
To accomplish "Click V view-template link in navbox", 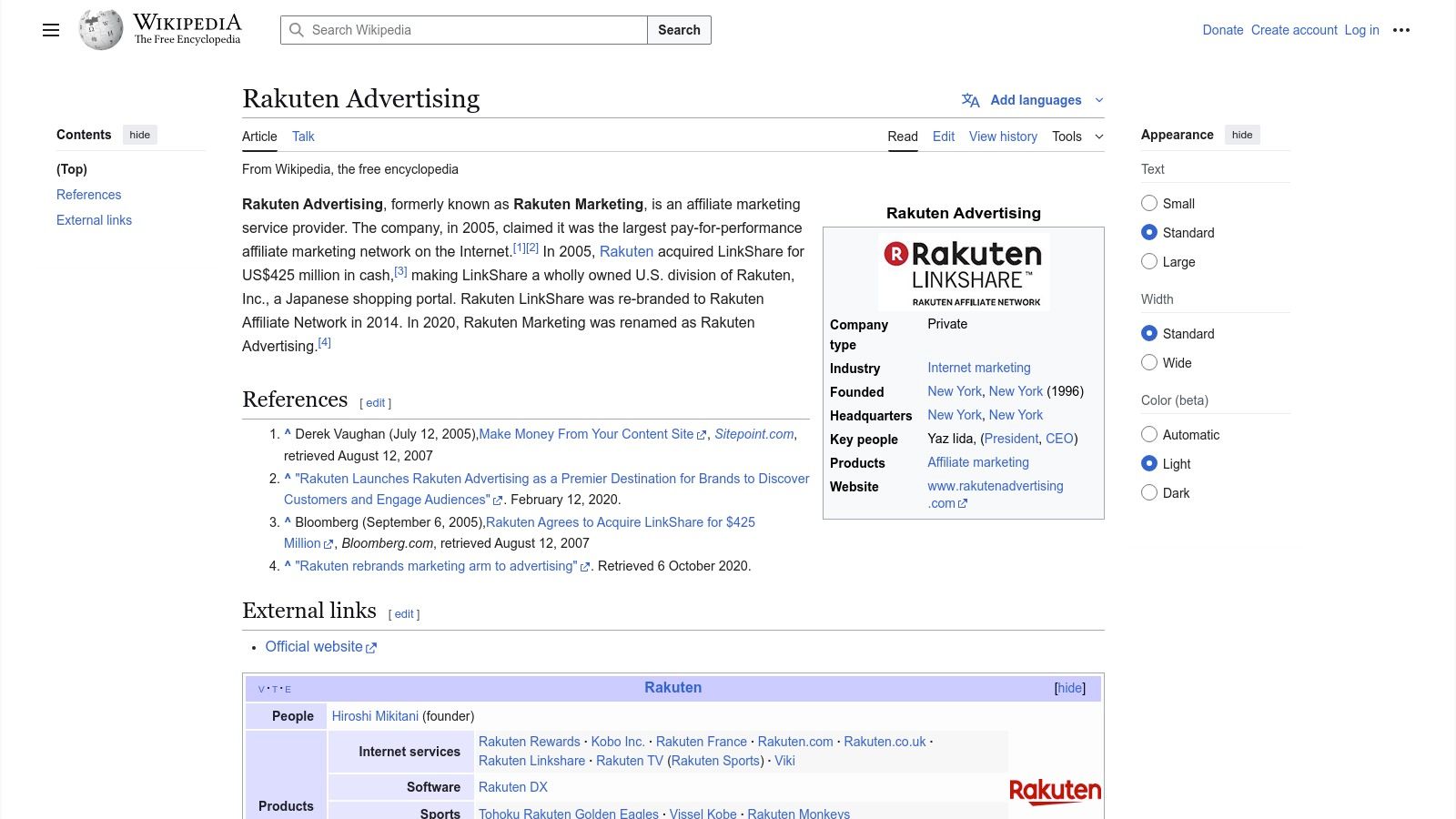I will (x=261, y=690).
